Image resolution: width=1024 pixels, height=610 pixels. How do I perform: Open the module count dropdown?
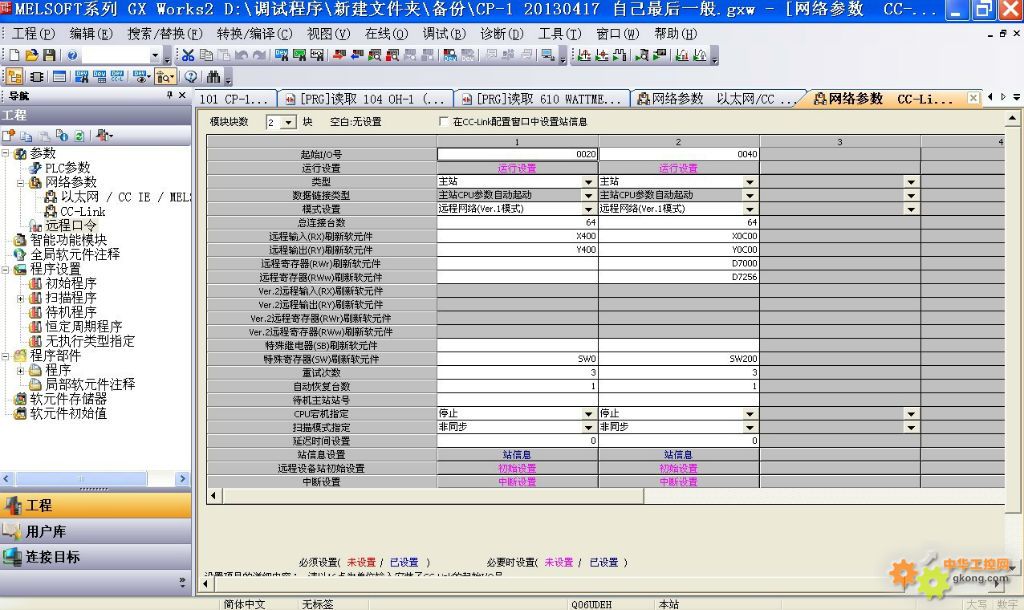click(x=288, y=122)
